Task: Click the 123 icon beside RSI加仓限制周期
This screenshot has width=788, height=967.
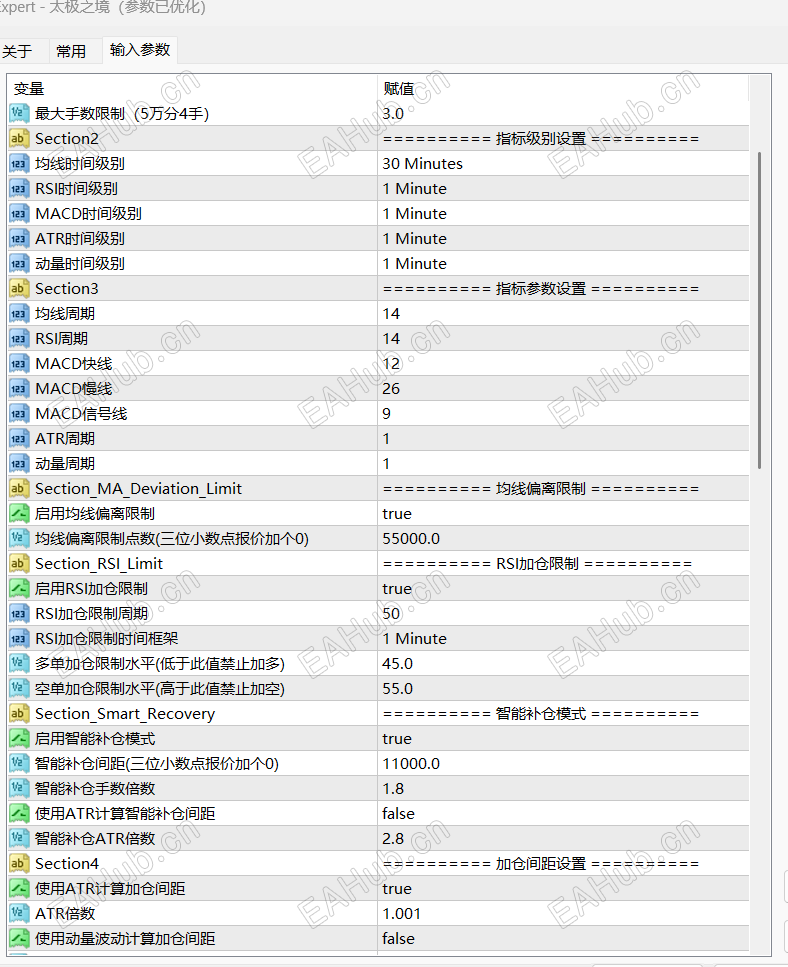Action: (19, 613)
